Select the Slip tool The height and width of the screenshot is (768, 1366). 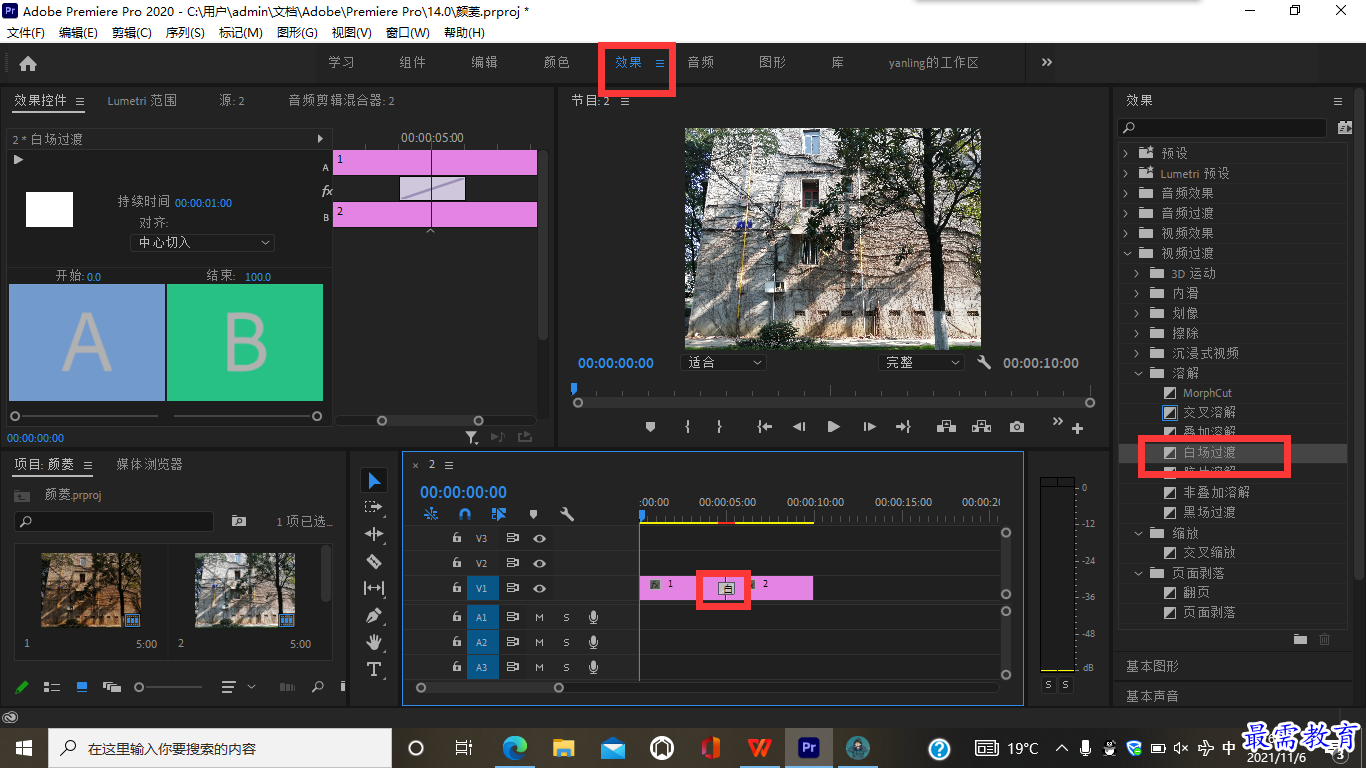(374, 588)
